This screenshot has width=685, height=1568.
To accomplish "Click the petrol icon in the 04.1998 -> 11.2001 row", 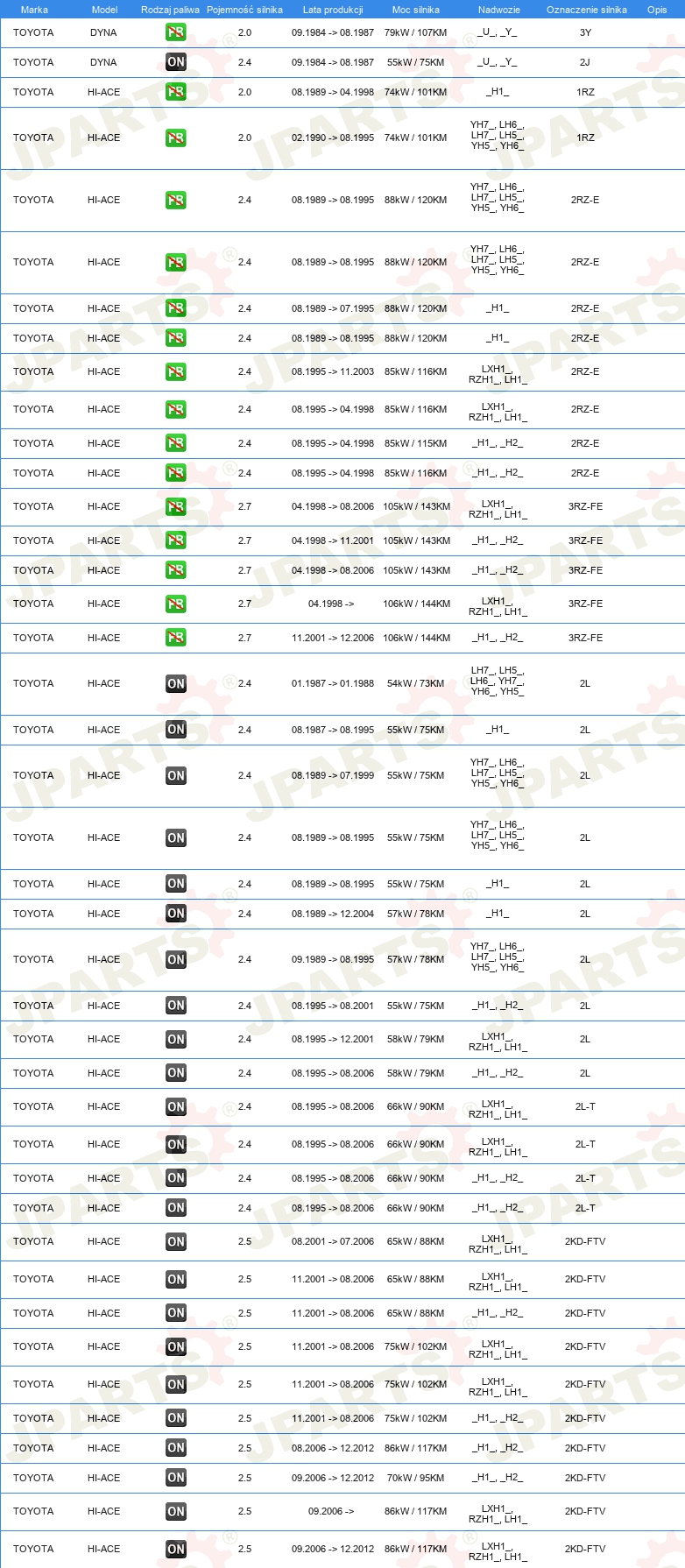I will (x=176, y=540).
